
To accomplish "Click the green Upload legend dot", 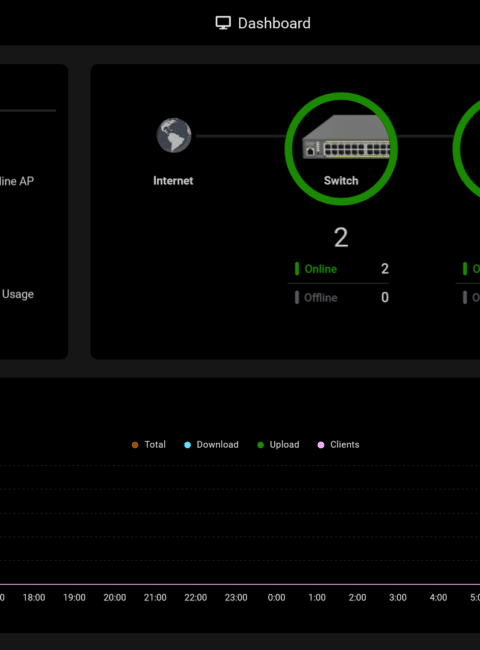I will point(260,445).
